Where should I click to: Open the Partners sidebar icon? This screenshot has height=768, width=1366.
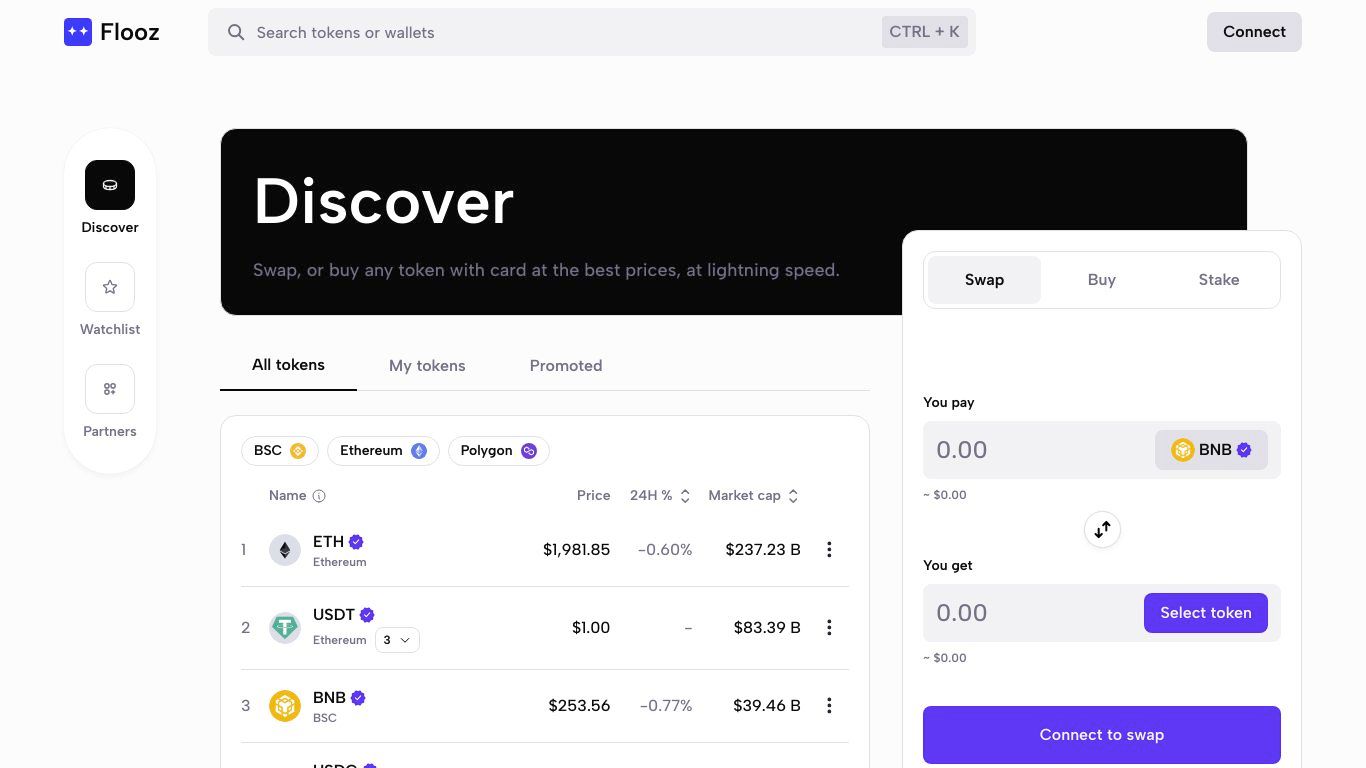click(x=110, y=389)
